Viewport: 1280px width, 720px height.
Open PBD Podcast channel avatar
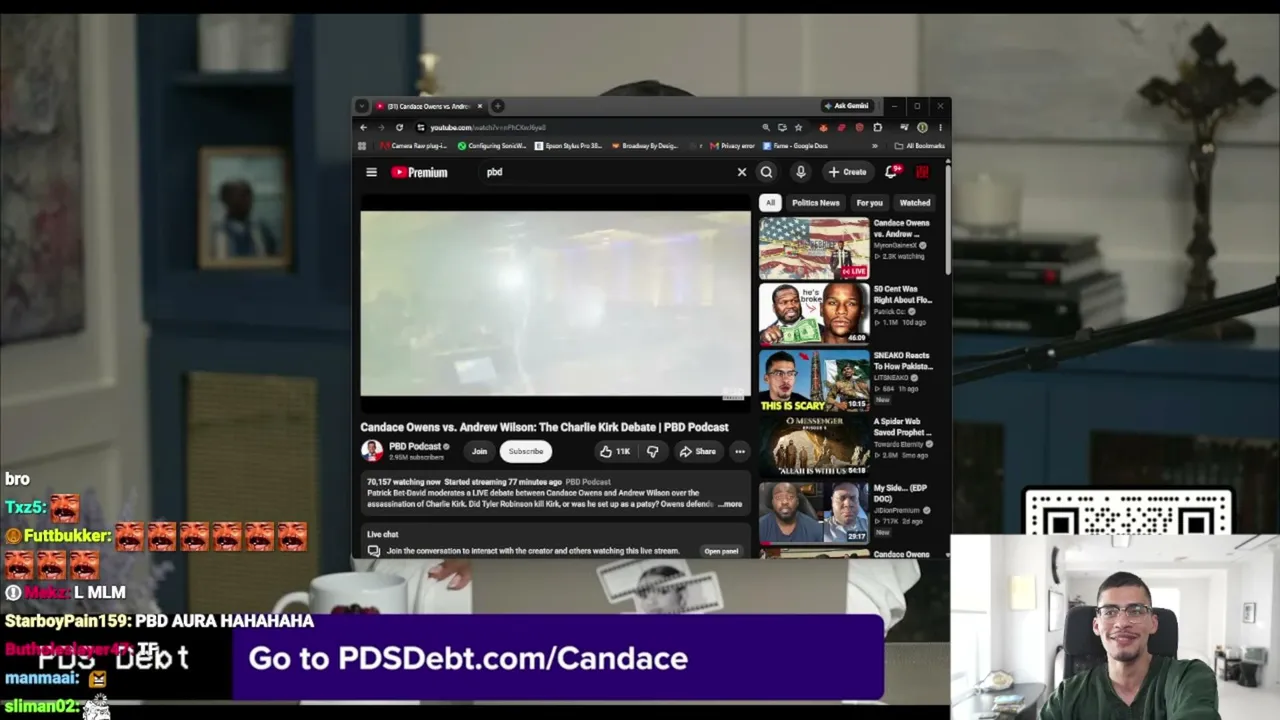372,451
